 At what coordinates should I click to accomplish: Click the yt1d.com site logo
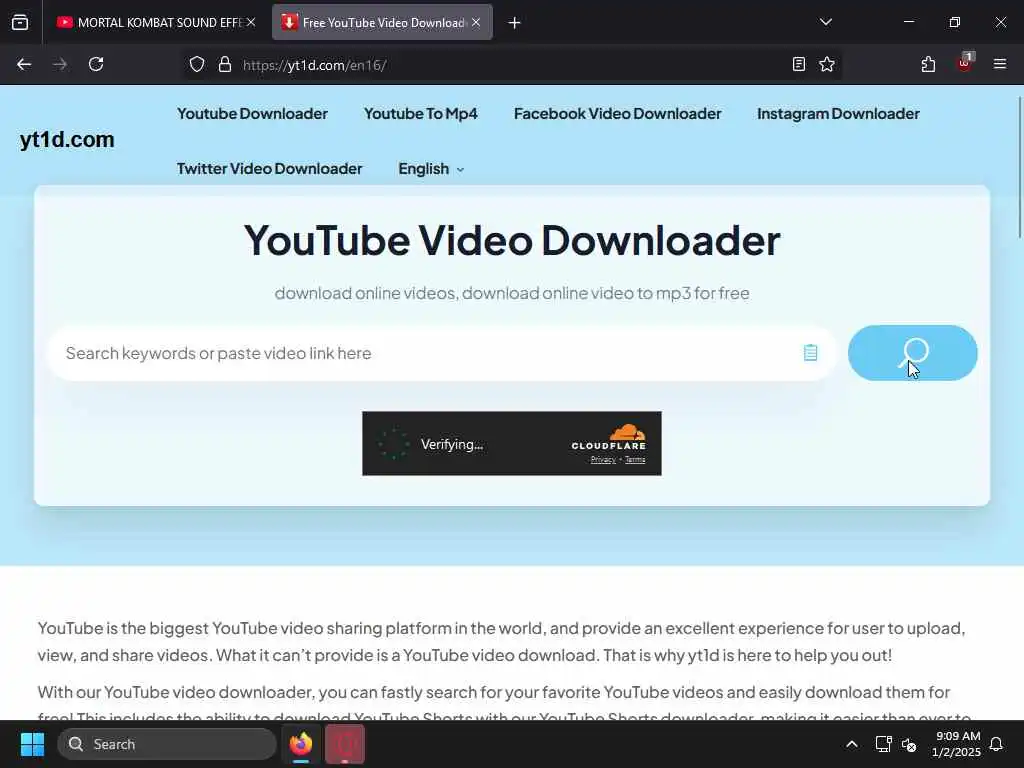tap(67, 139)
